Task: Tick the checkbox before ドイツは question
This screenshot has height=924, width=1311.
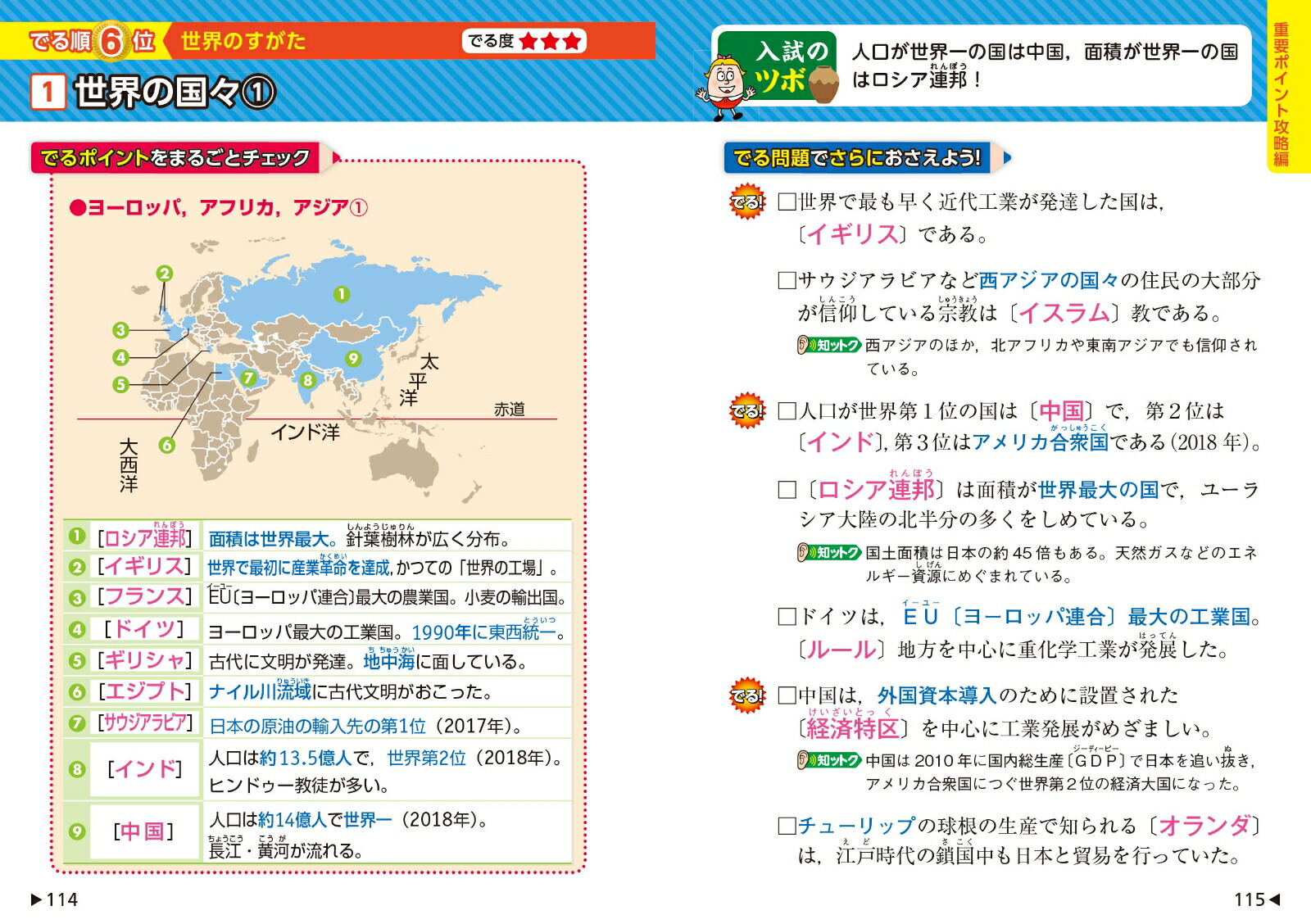Action: [787, 617]
